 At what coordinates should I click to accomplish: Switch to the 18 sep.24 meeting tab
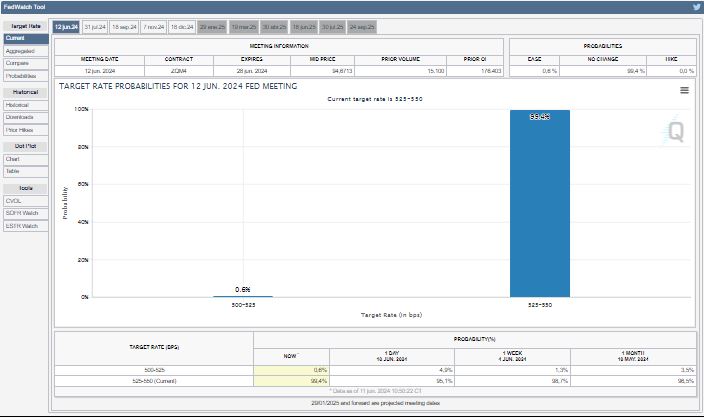125,26
